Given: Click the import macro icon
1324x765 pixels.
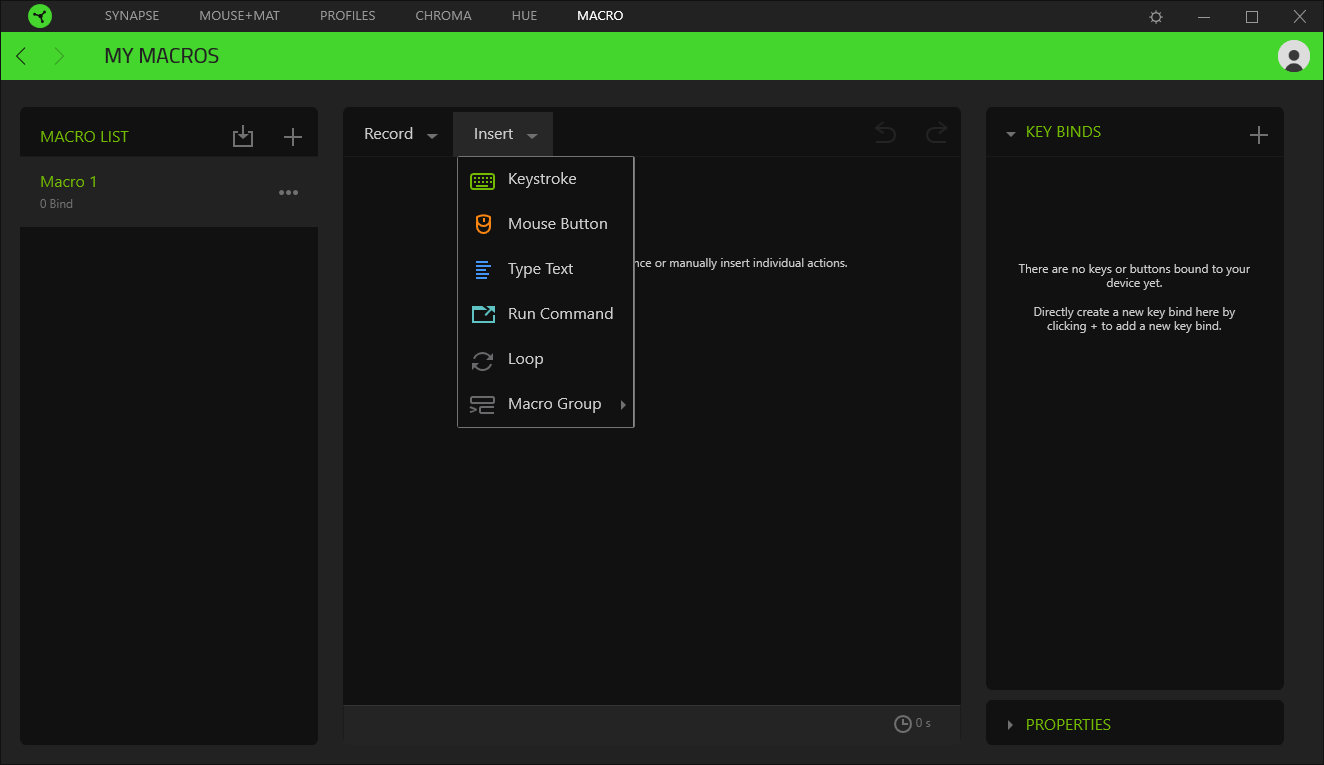Looking at the screenshot, I should 243,137.
